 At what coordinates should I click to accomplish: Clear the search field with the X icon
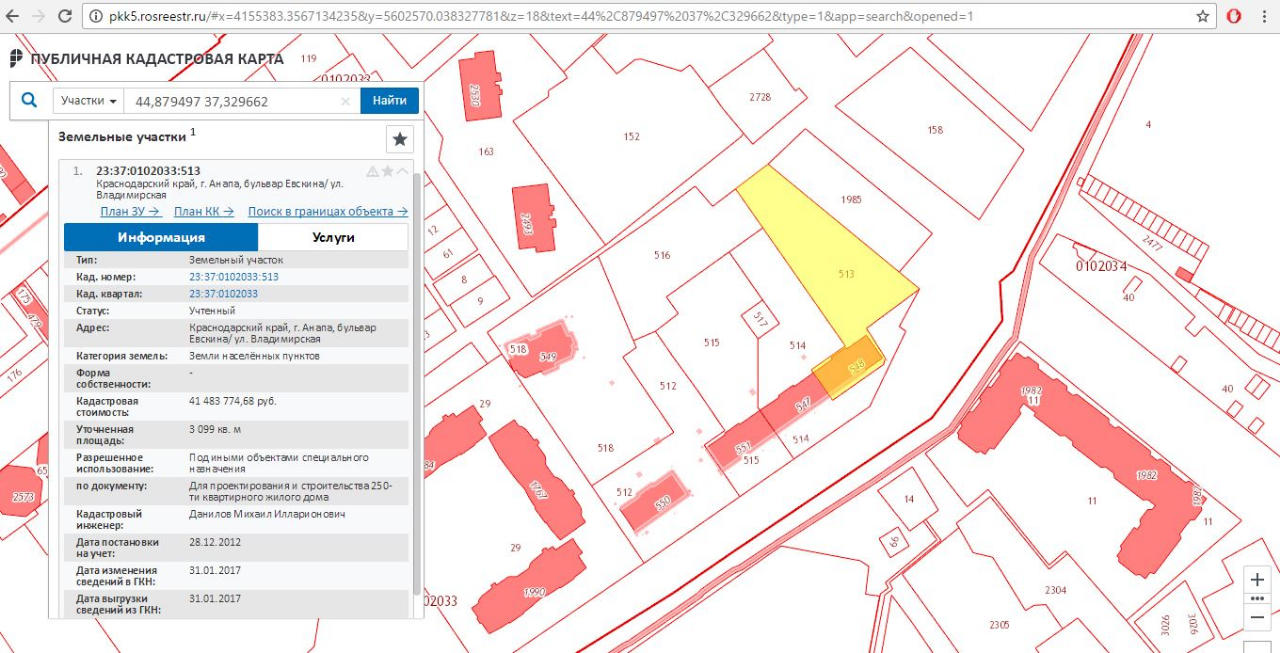pos(345,101)
